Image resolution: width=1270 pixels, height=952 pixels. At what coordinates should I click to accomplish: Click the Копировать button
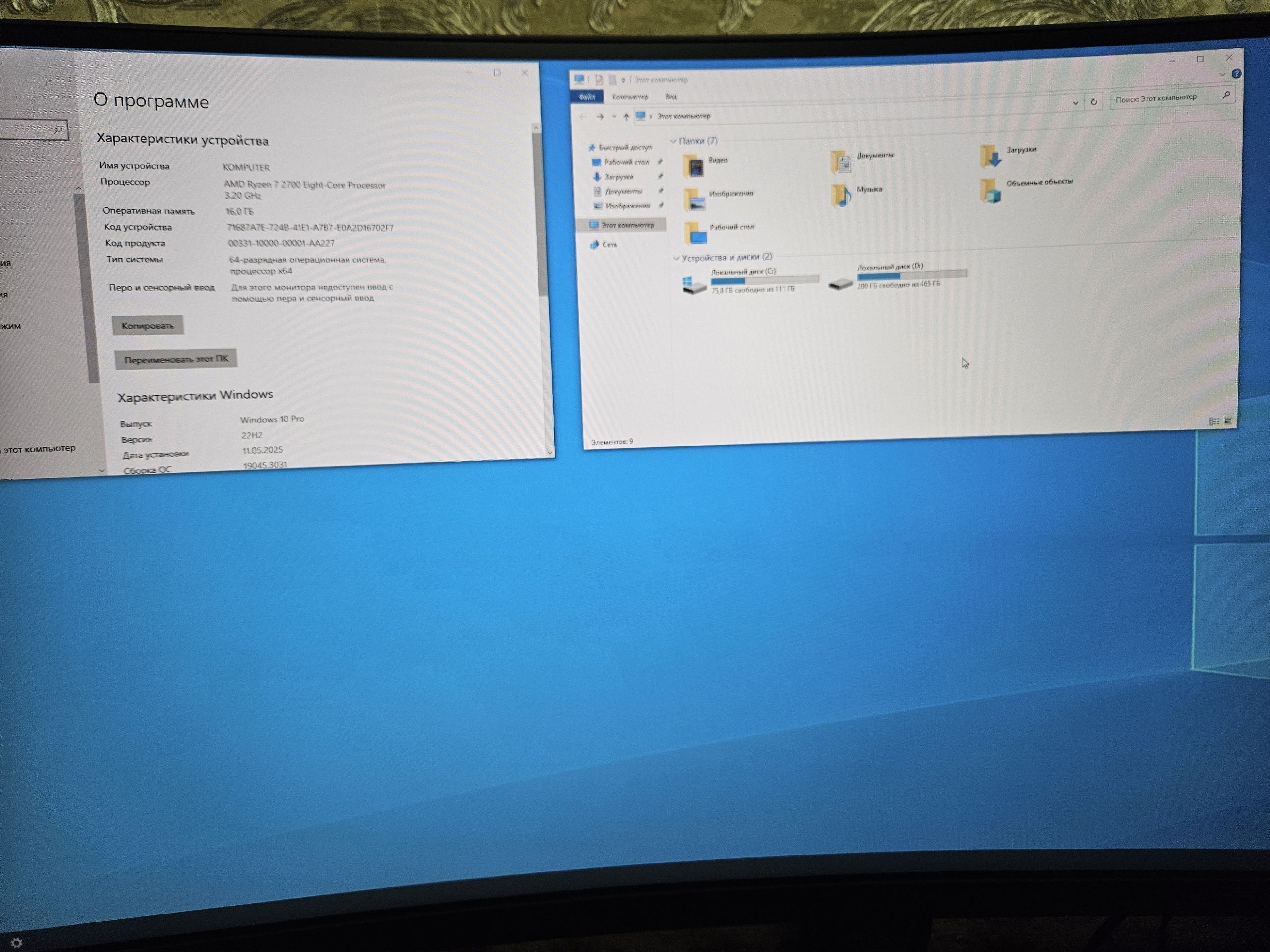(x=147, y=325)
